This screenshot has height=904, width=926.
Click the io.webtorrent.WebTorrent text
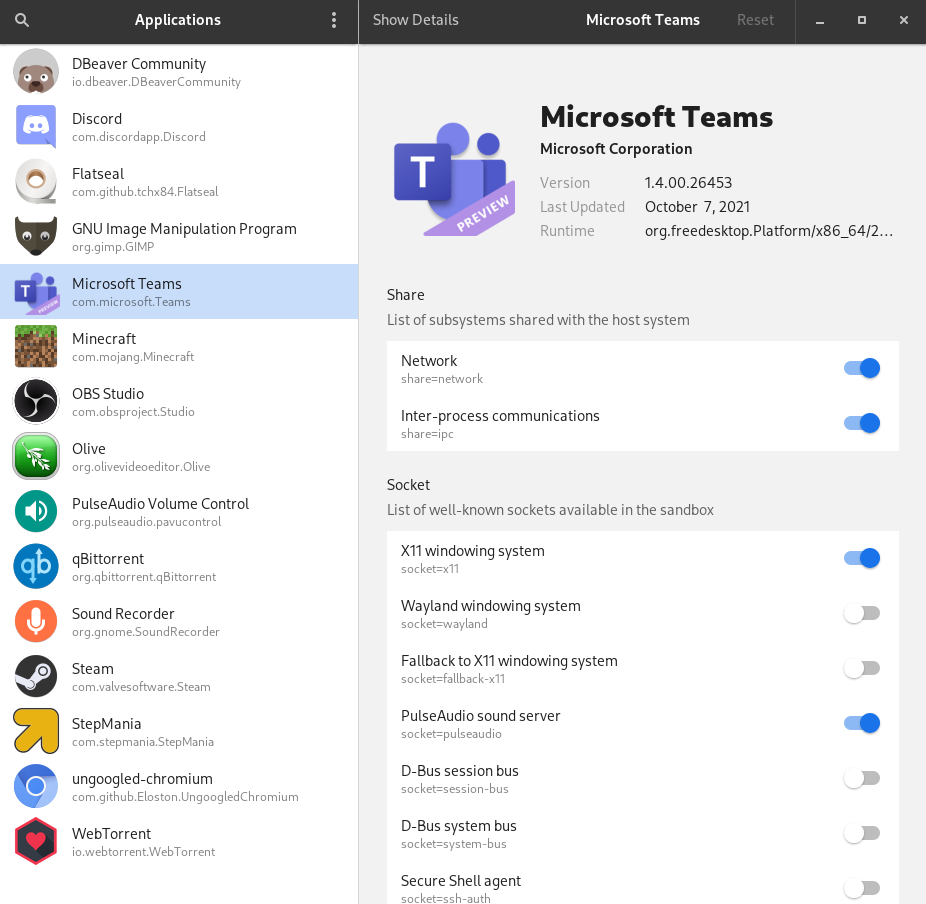pos(144,852)
